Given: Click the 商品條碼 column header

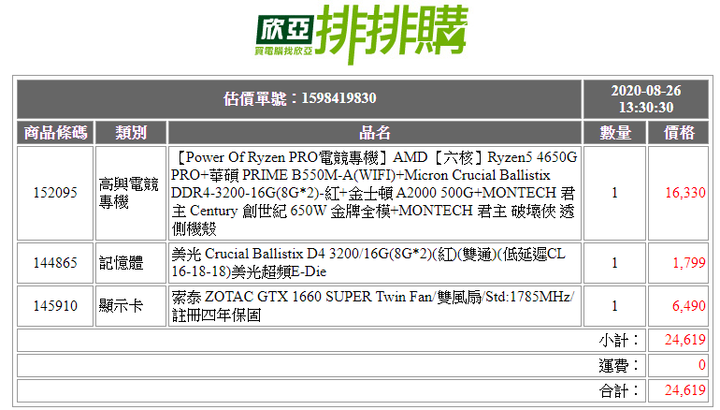Looking at the screenshot, I should (55, 133).
